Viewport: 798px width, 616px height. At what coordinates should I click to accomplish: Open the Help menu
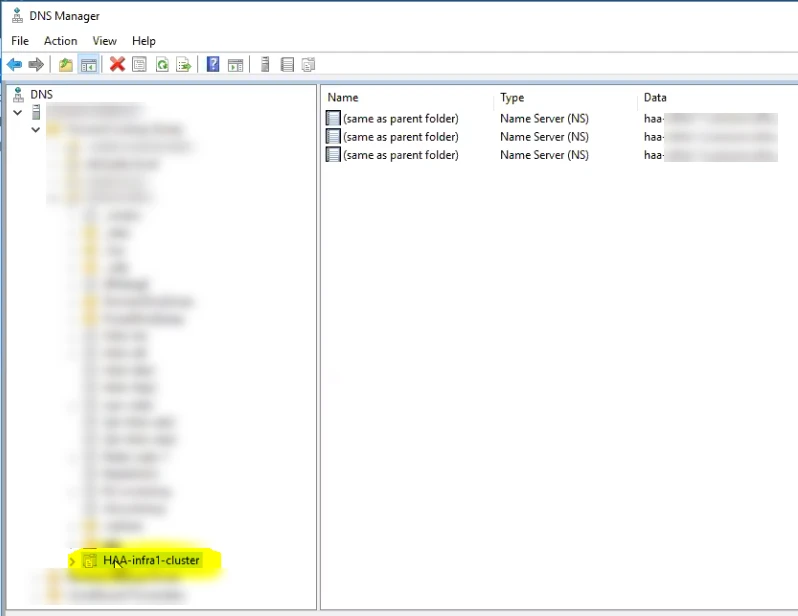(x=144, y=41)
